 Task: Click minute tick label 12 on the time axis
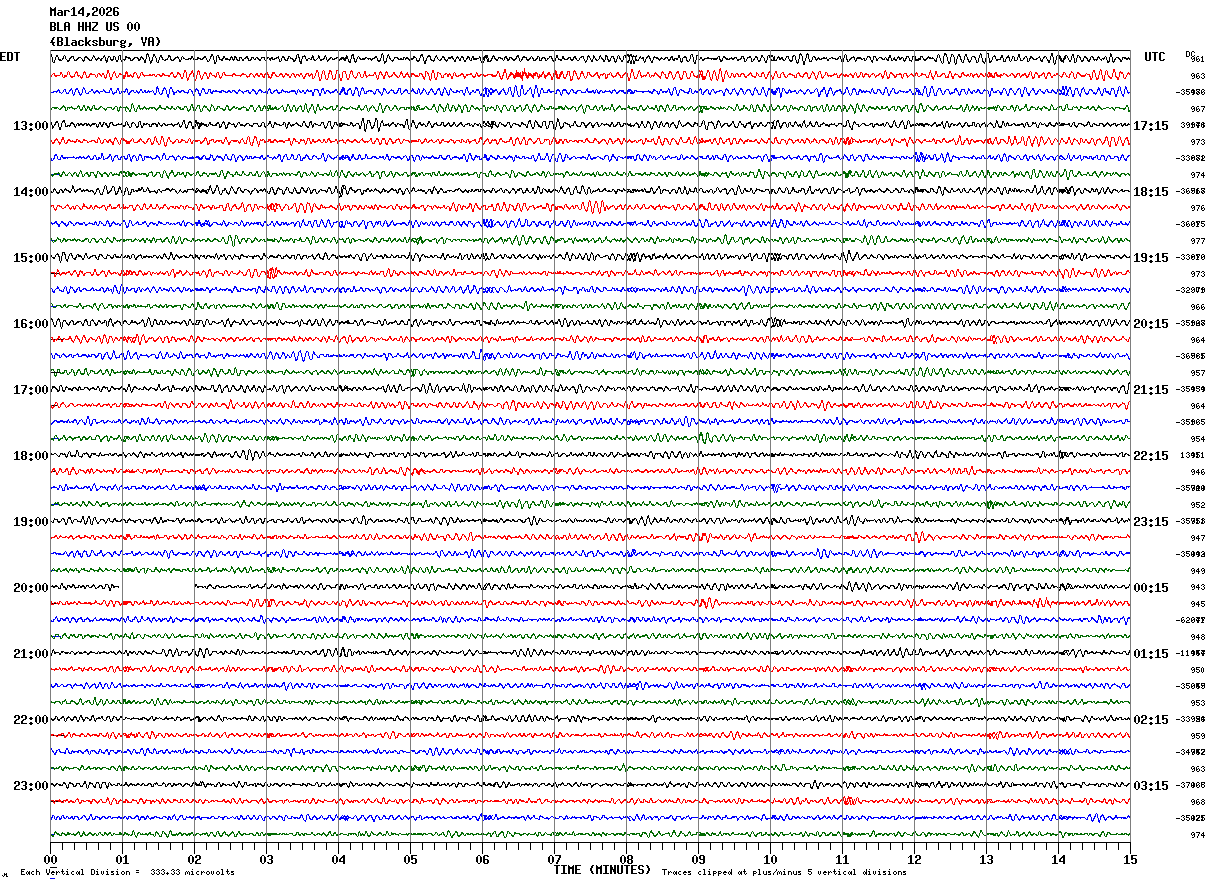coord(914,859)
